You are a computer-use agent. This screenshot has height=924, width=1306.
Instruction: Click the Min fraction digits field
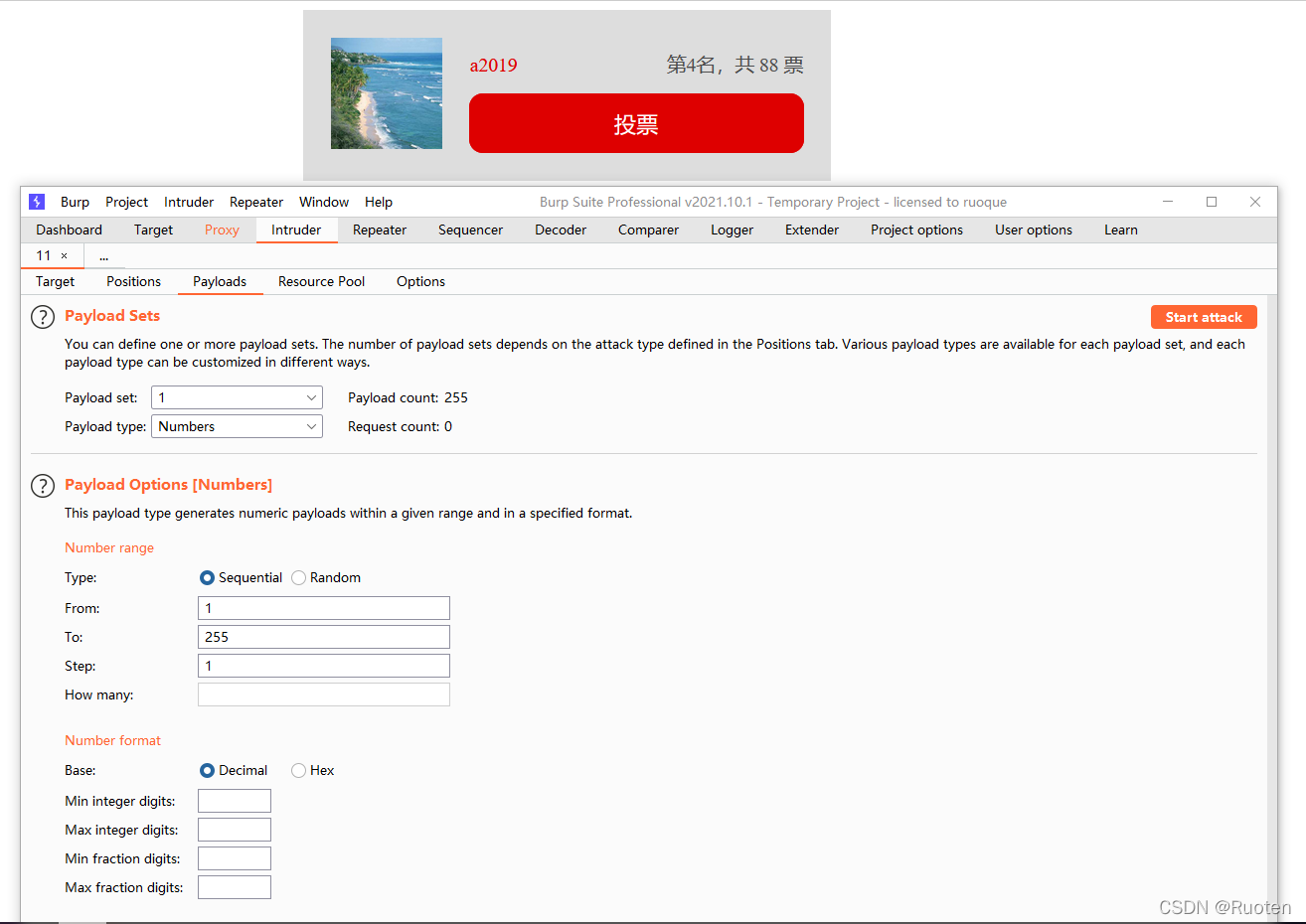235,858
